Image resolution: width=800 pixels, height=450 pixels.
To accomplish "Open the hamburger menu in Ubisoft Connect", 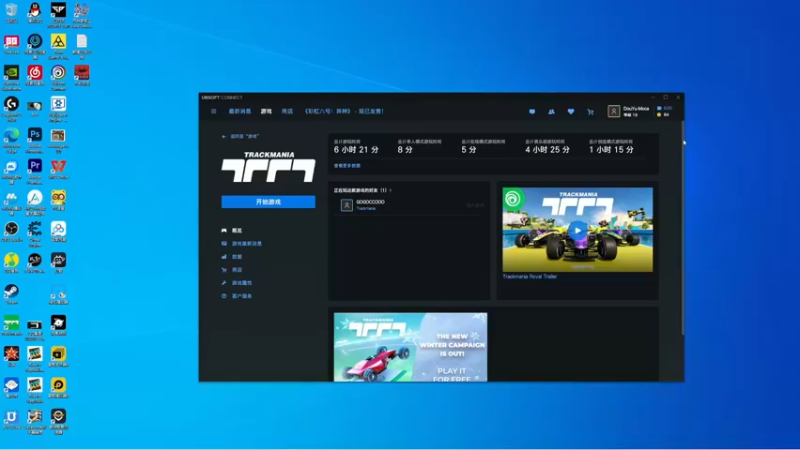I will 214,111.
